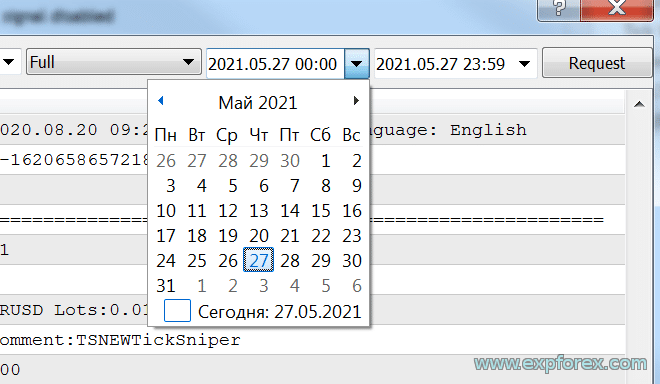This screenshot has height=384, width=660.
Task: Select highlighted day 27 in calendar
Action: 258,260
